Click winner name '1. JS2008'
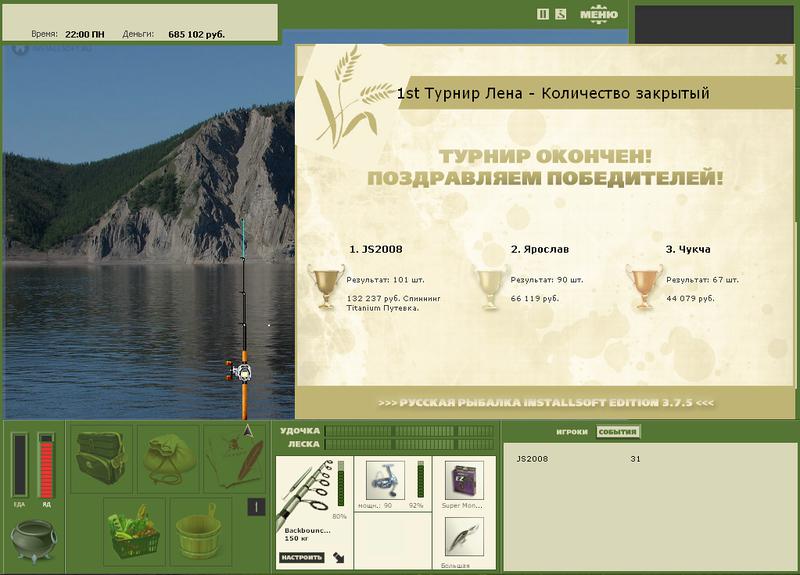 [x=376, y=249]
